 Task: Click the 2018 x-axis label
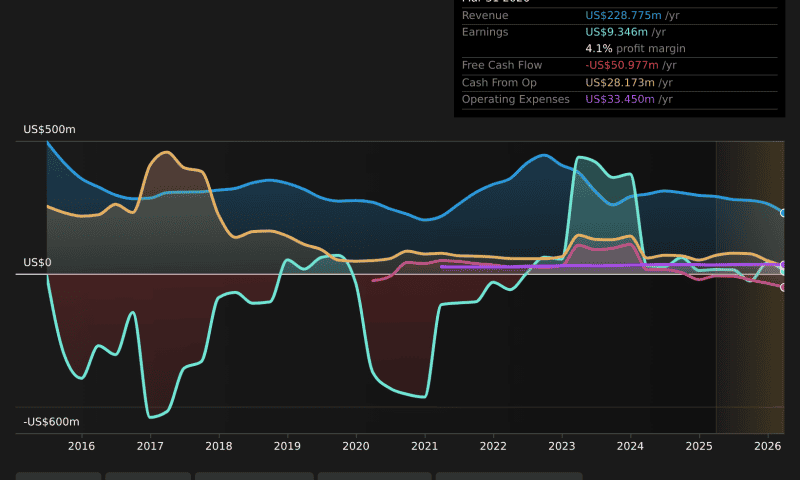219,446
